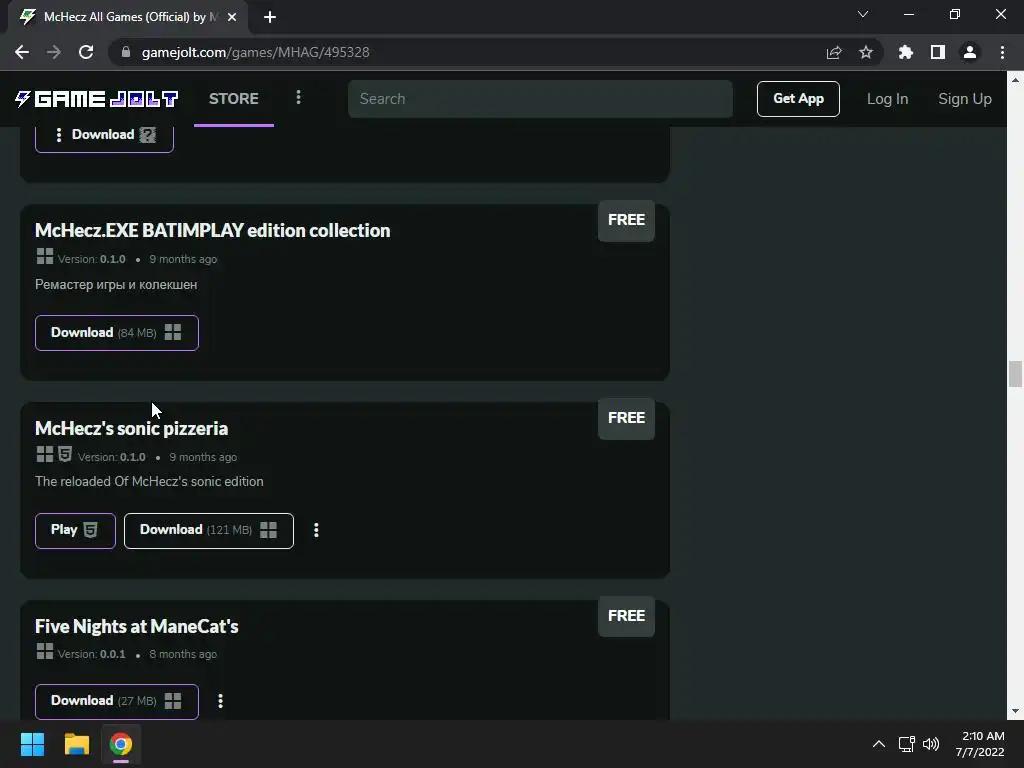Click the page vertical scrollbar thumb
This screenshot has width=1024, height=768.
click(x=1015, y=374)
